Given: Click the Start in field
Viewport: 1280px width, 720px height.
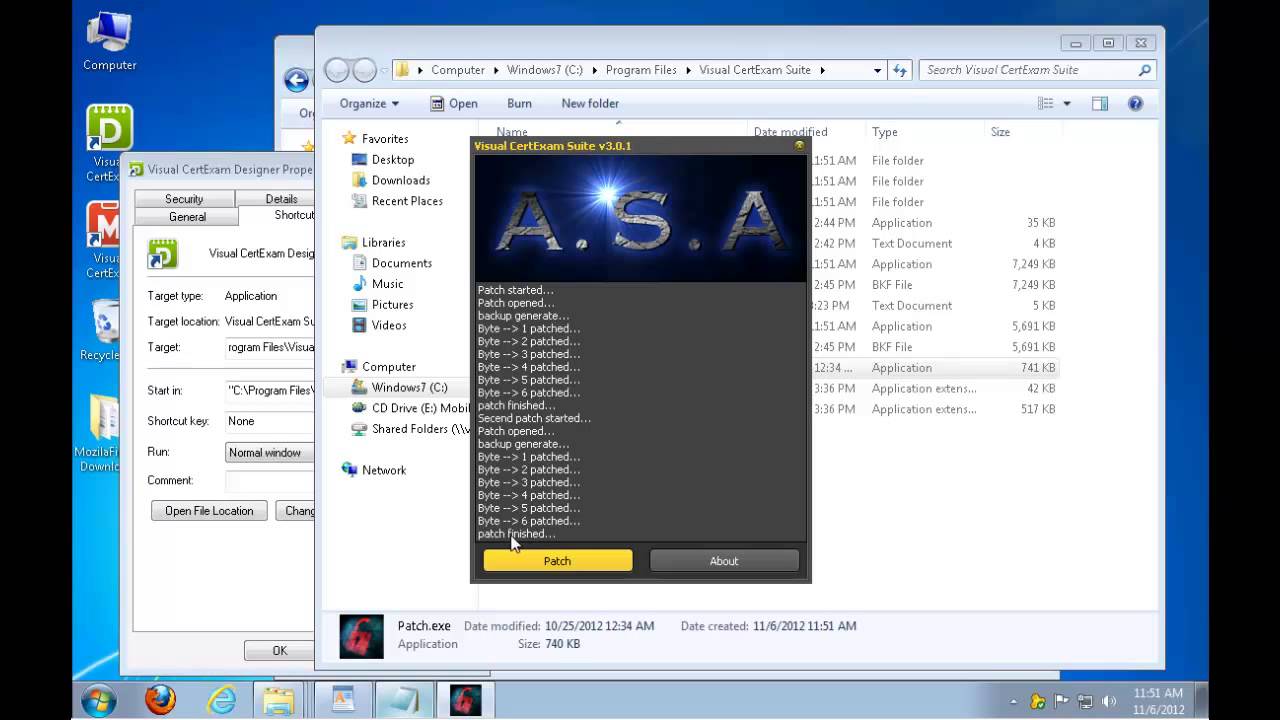Looking at the screenshot, I should tap(270, 391).
